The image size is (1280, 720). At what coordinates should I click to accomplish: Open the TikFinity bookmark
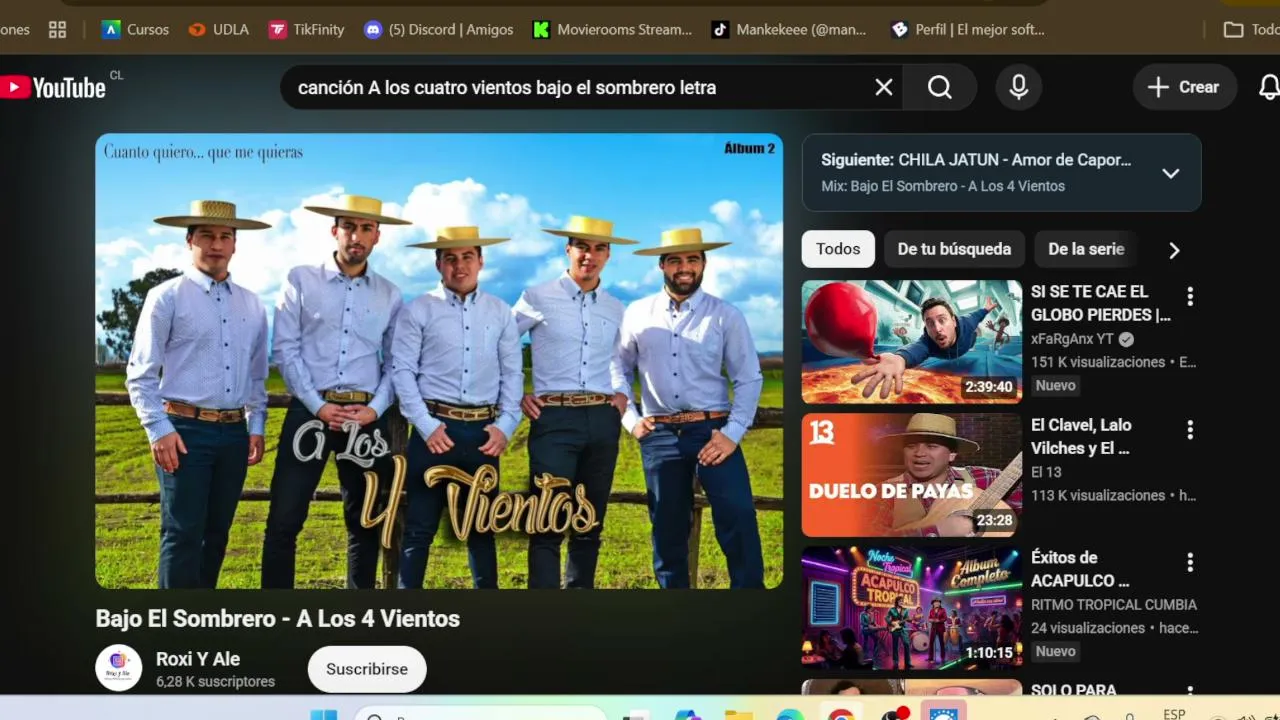[x=307, y=30]
